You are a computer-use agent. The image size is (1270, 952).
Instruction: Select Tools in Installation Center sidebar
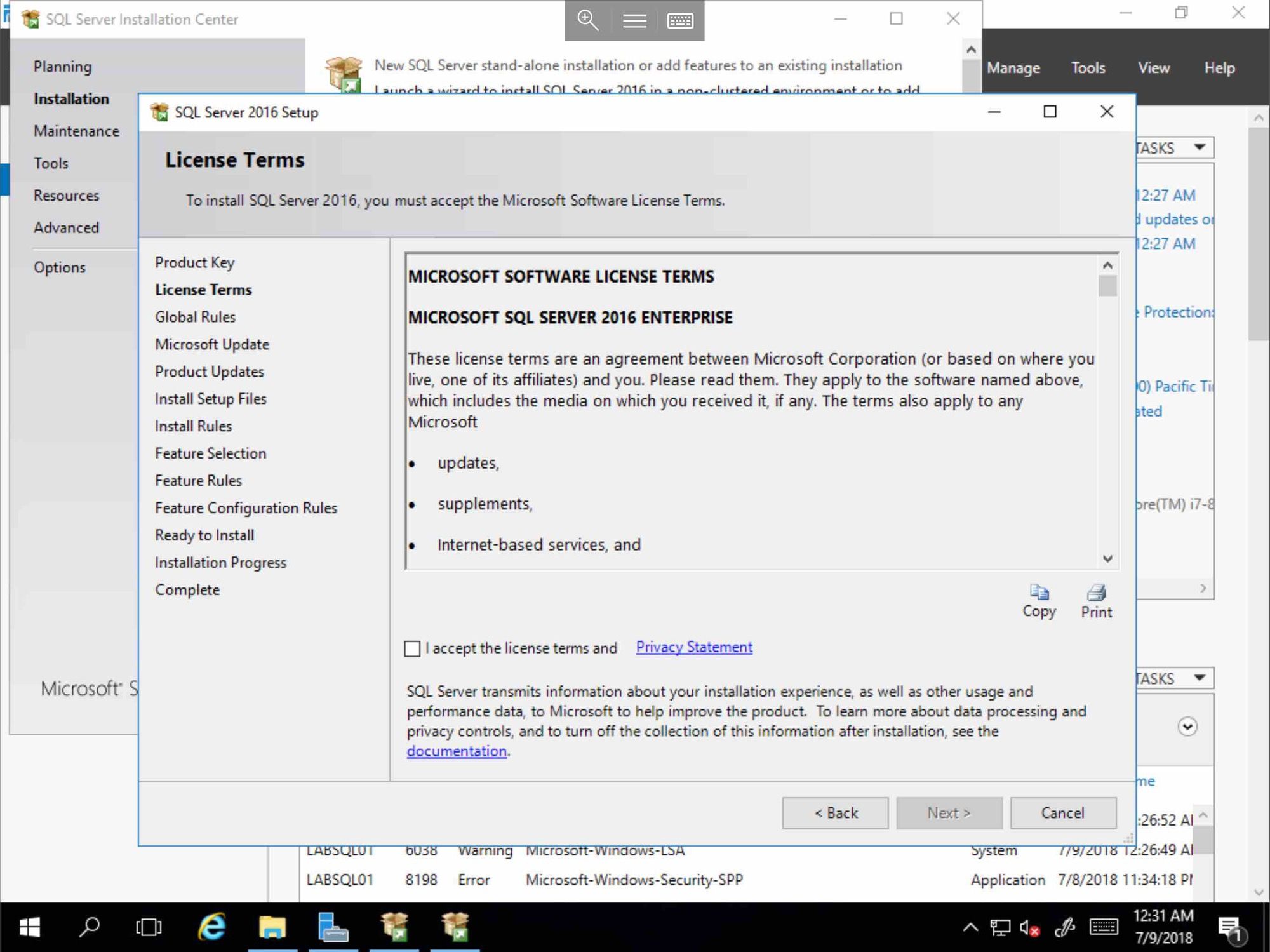51,163
